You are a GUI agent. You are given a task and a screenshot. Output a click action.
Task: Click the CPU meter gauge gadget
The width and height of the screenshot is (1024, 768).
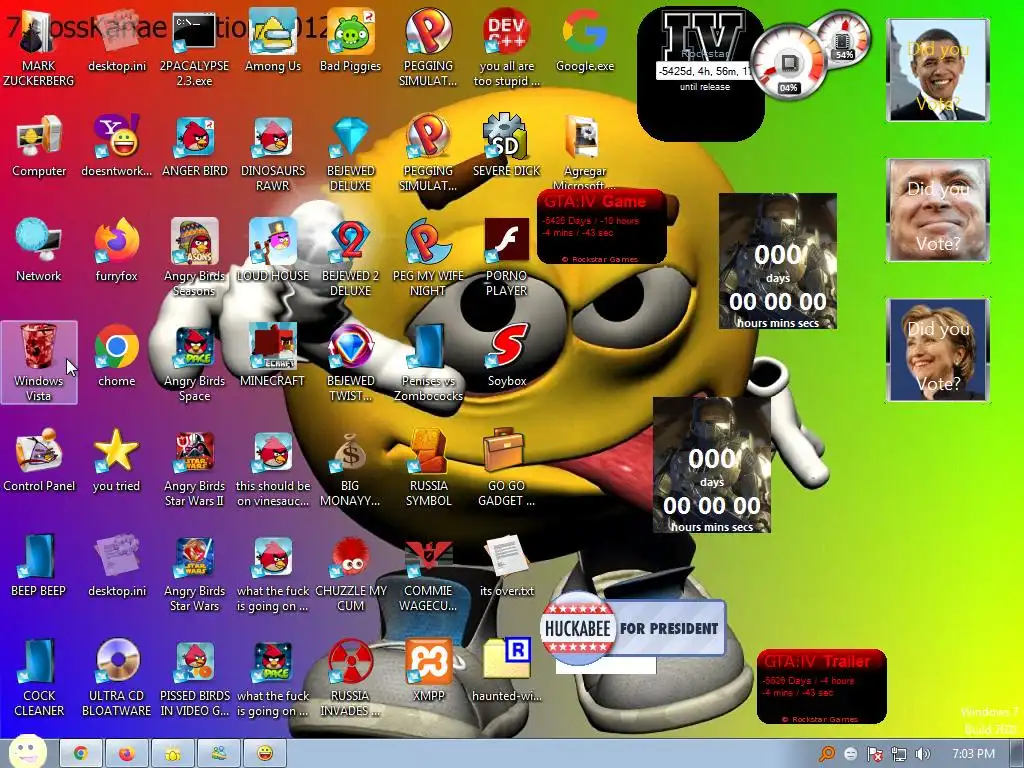[x=788, y=62]
